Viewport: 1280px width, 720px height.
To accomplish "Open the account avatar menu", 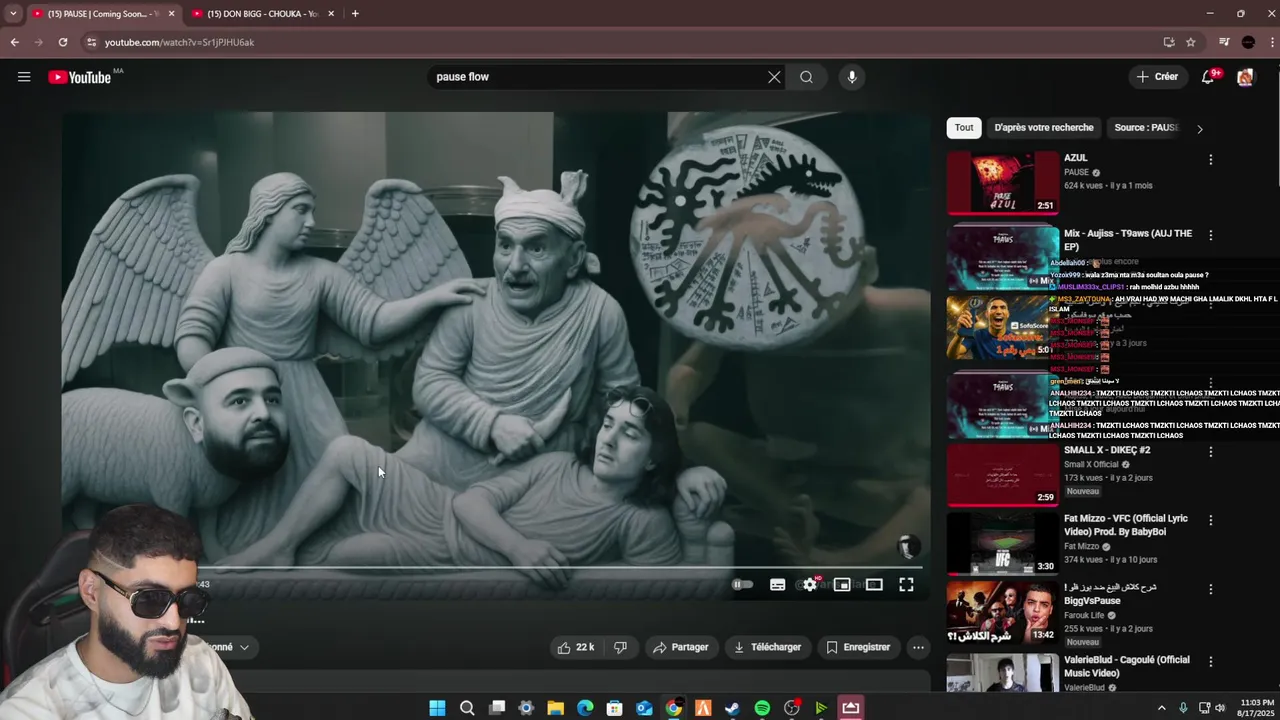I will tap(1245, 77).
